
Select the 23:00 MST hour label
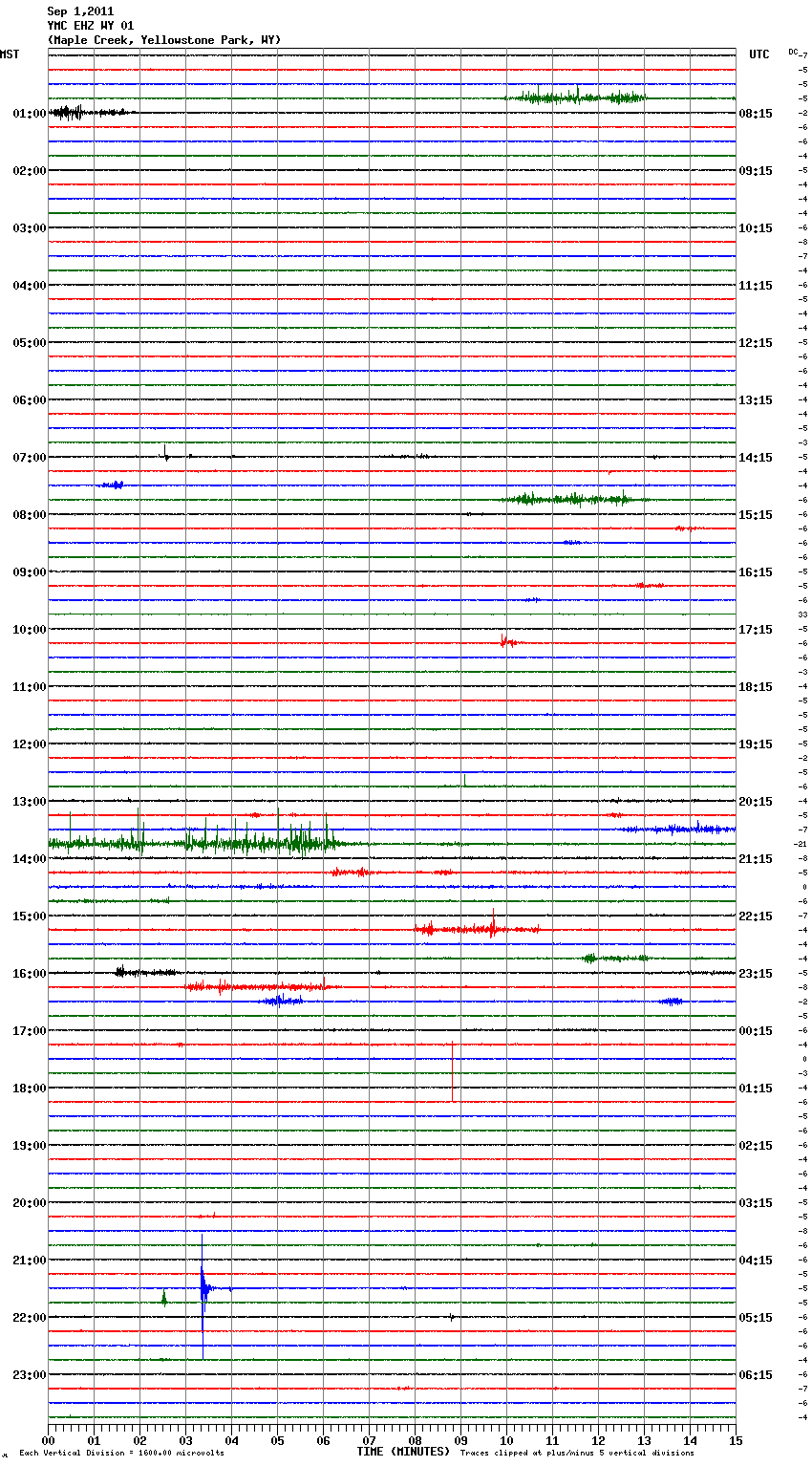click(x=30, y=1375)
